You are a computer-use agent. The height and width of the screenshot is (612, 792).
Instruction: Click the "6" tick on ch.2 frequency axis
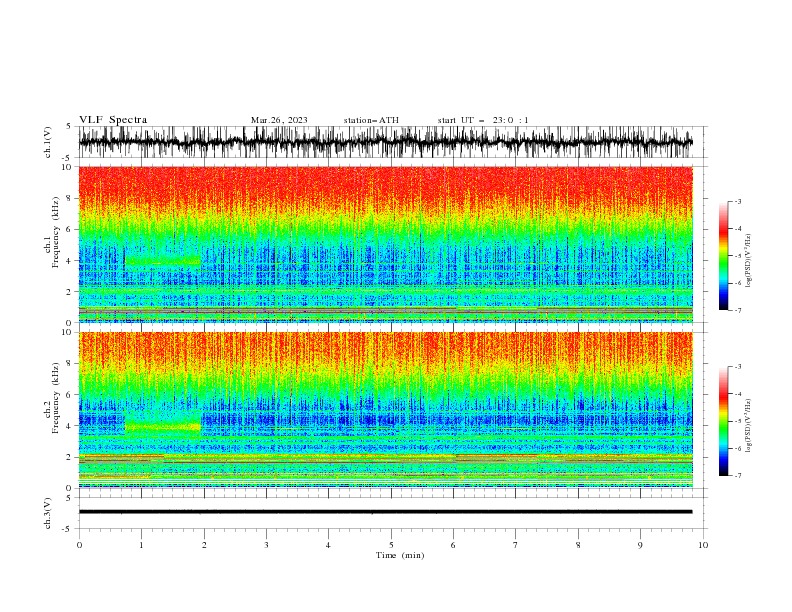(x=69, y=395)
